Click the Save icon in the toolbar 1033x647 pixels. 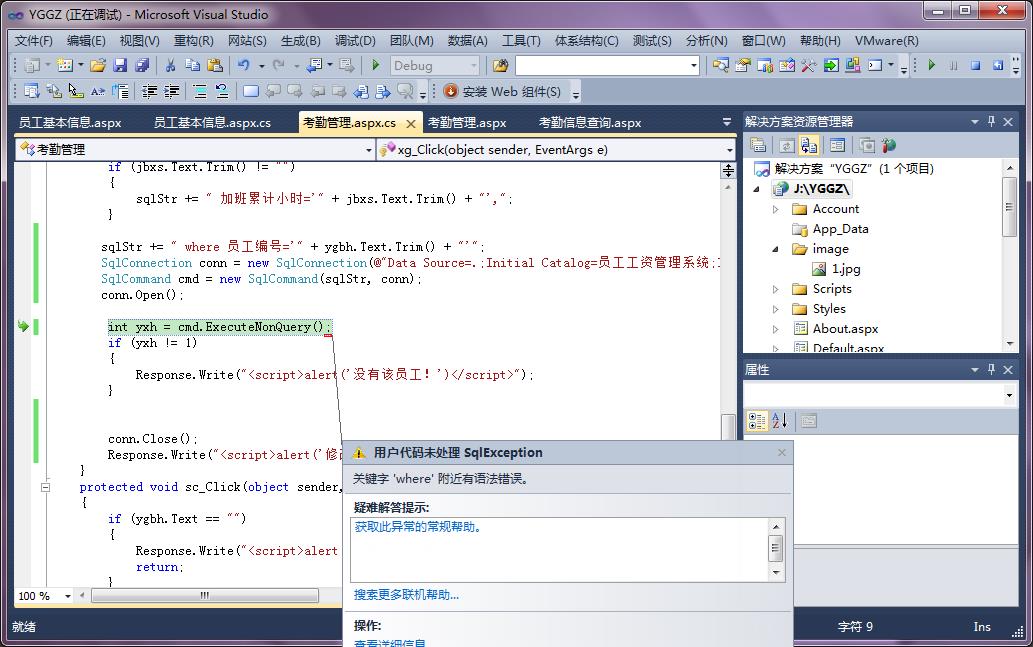coord(119,65)
